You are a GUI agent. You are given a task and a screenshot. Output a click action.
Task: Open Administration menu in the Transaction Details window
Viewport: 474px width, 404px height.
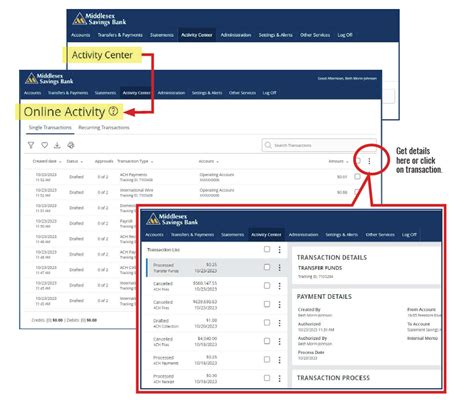point(303,235)
